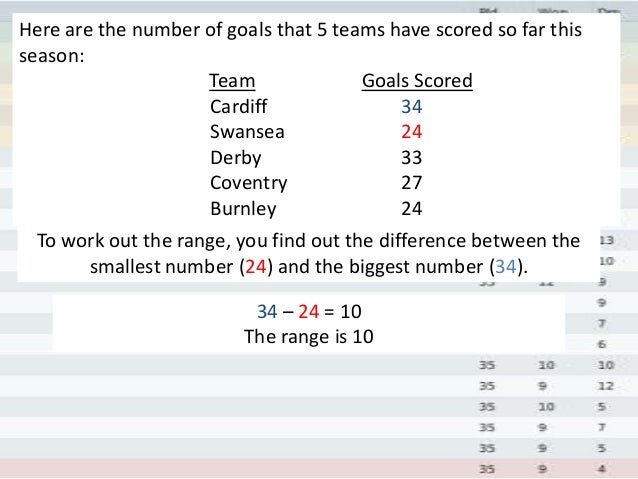Click the blurred value 12 in background table
Screen dimensions: 638x479
tap(605, 385)
